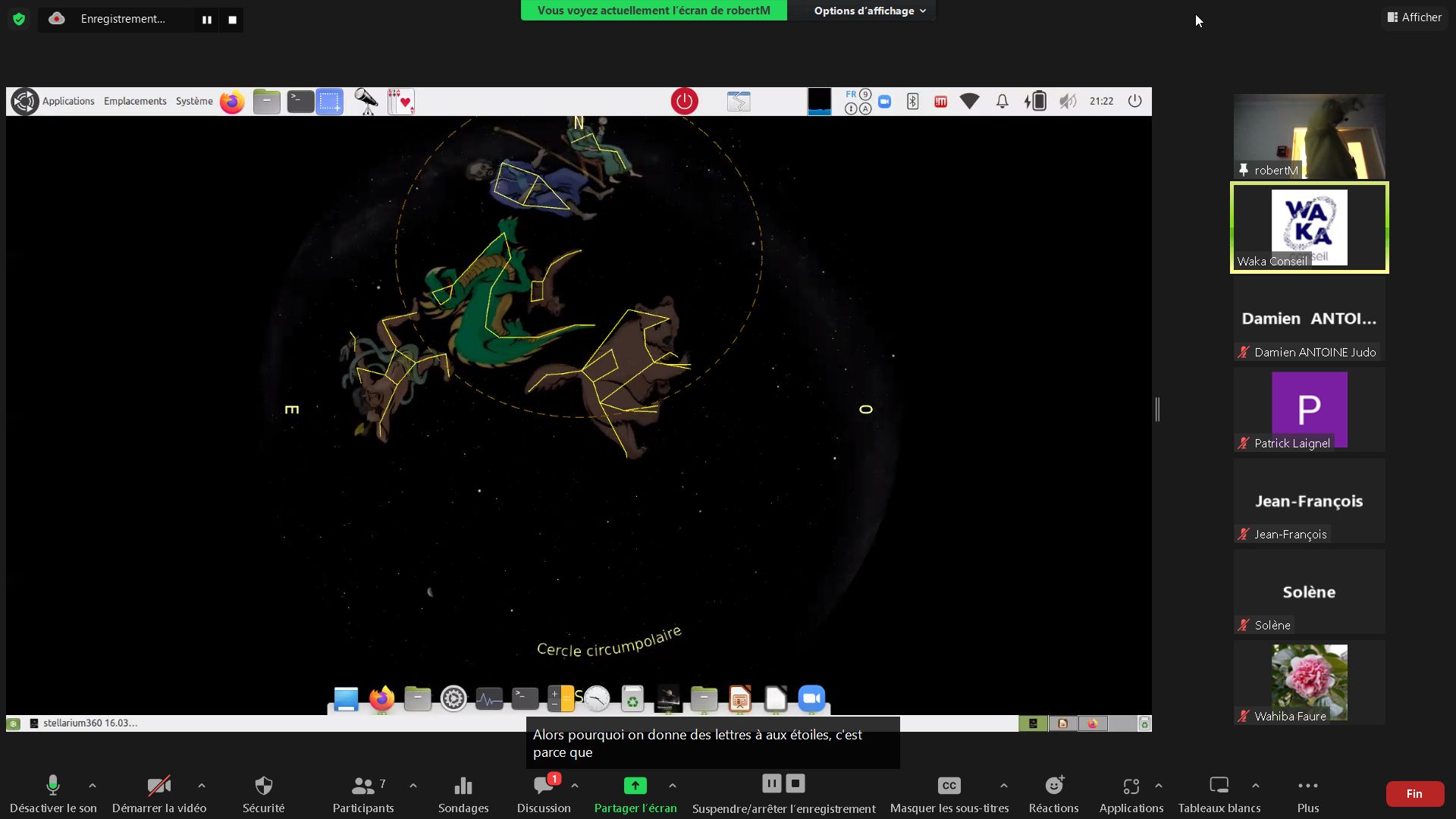This screenshot has height=819, width=1456.
Task: Open the trash bin in the dock
Action: click(x=632, y=698)
